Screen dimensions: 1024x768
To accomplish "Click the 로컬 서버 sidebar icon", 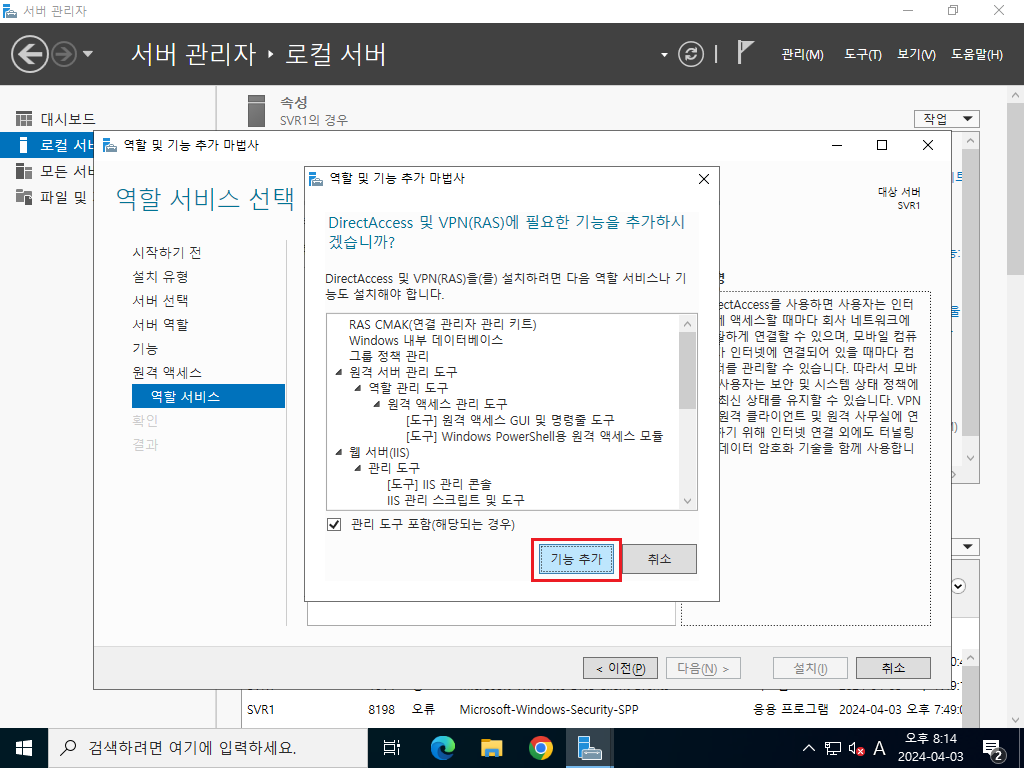I will click(x=24, y=145).
